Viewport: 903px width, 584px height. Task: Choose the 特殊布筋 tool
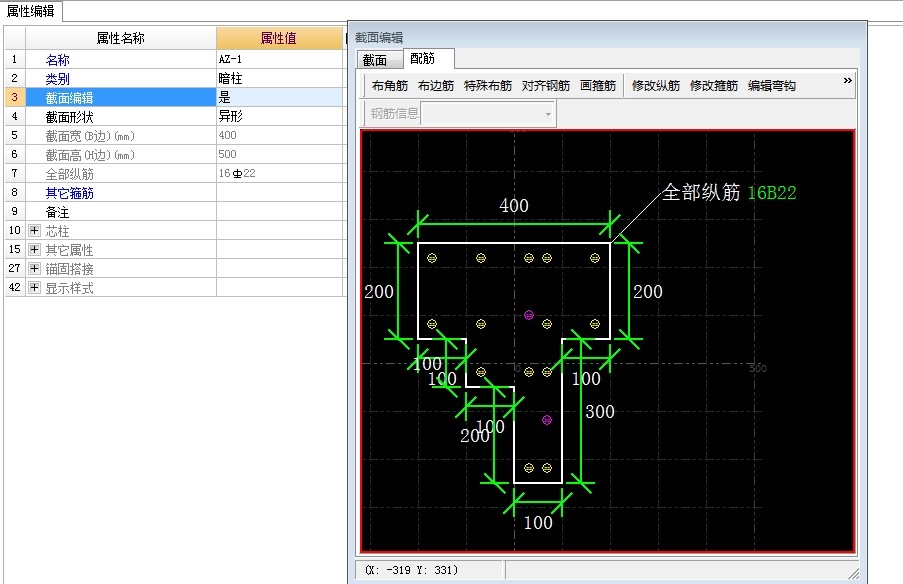pos(488,86)
